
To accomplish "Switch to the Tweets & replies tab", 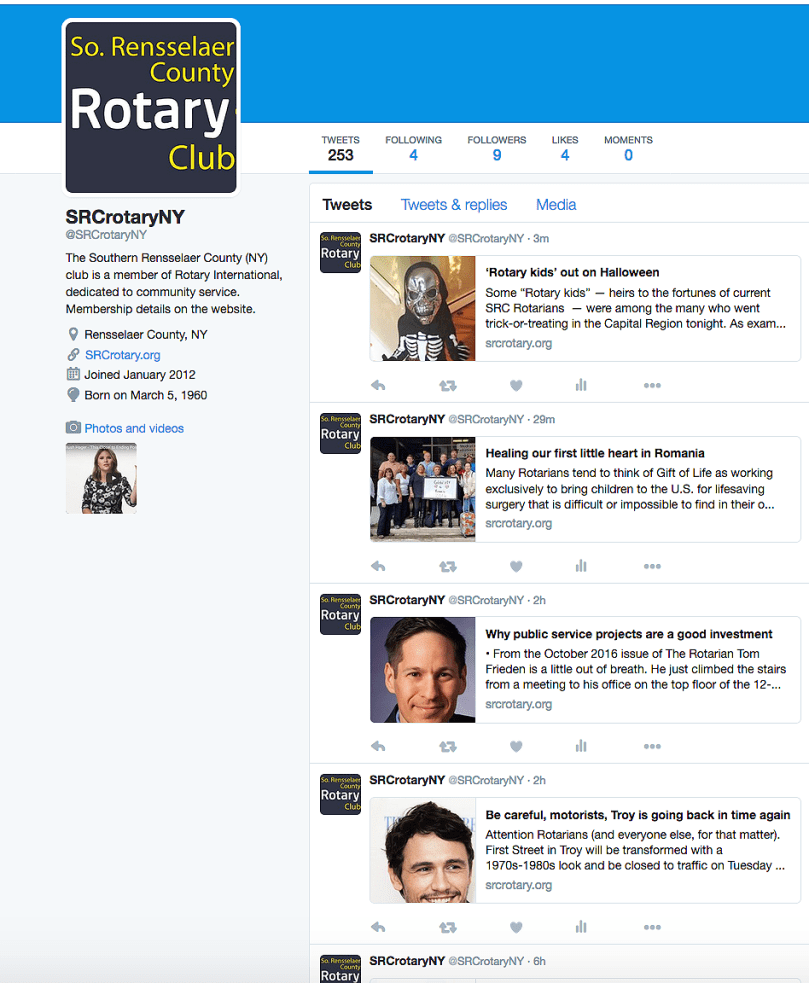I will pos(454,204).
